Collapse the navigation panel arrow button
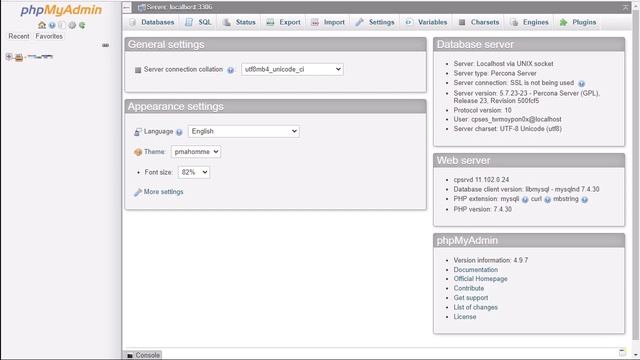The height and width of the screenshot is (360, 640). pyautogui.click(x=127, y=7)
